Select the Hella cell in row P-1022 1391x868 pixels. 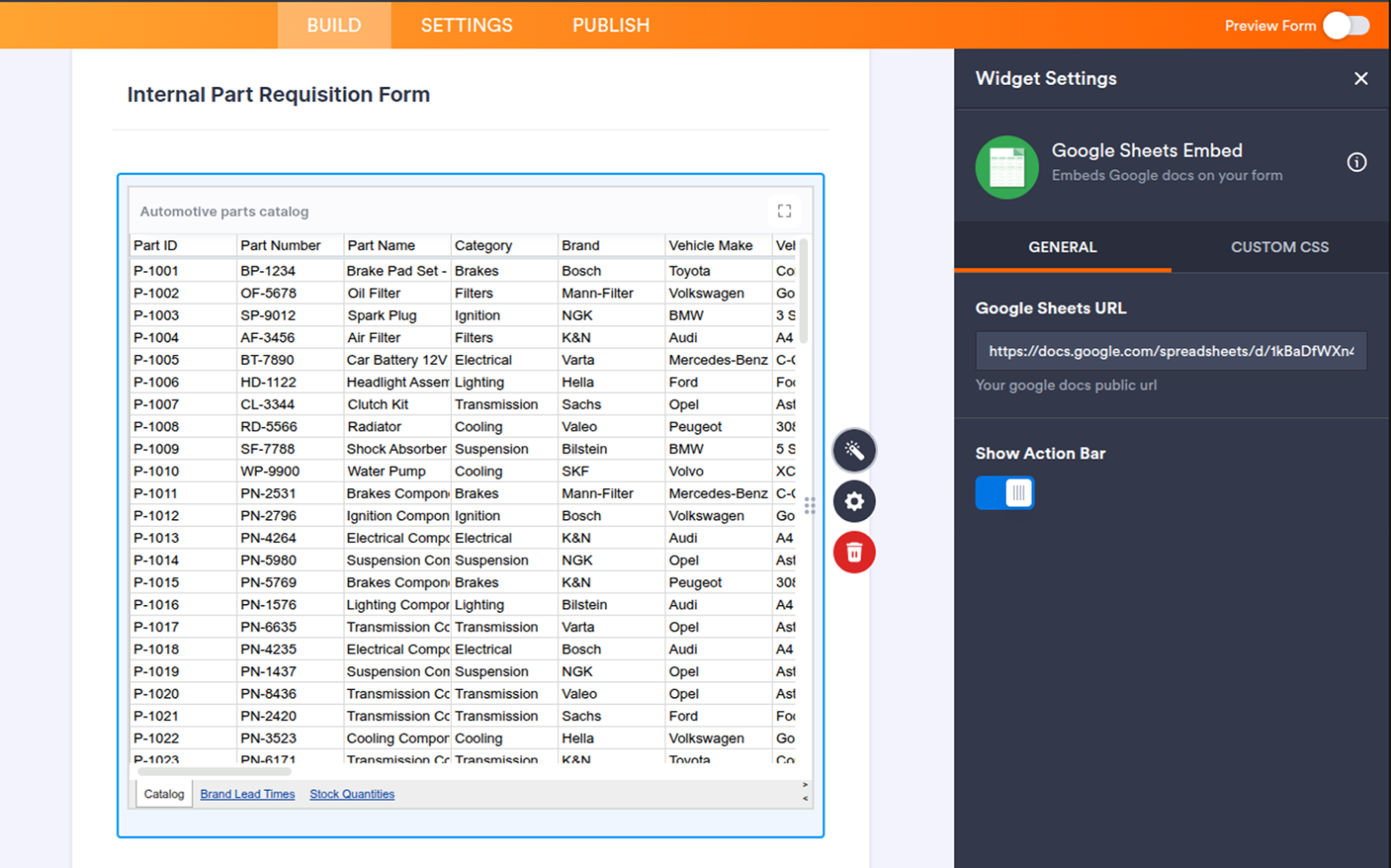[x=611, y=738]
